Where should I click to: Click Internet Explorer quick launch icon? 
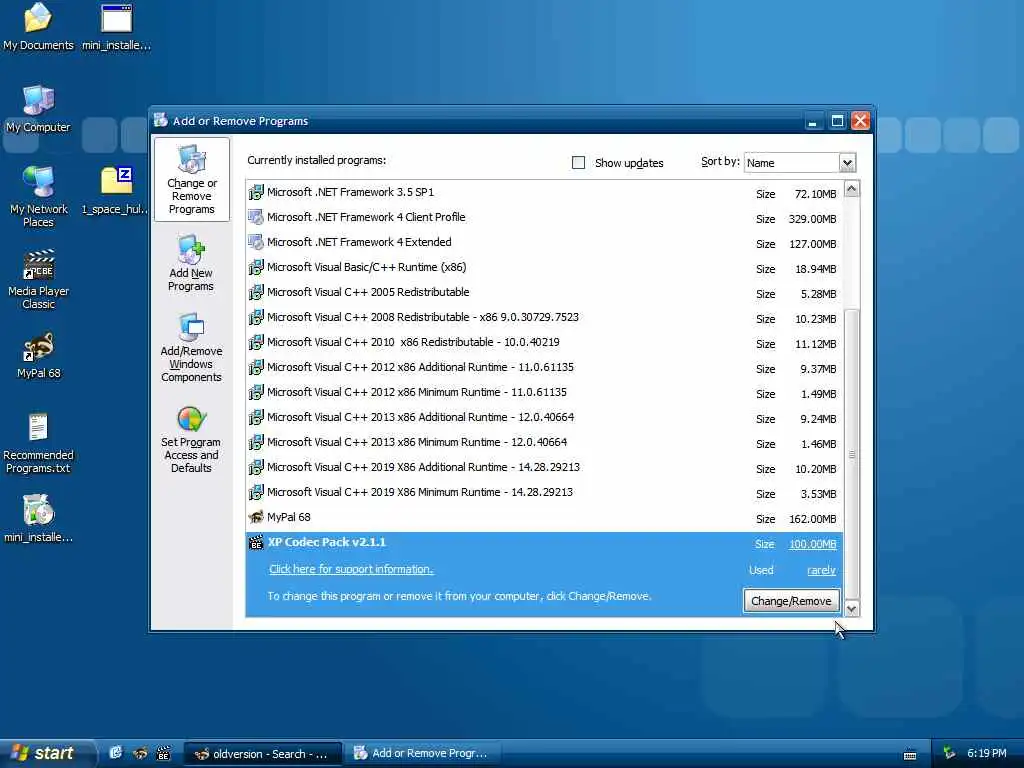[116, 753]
